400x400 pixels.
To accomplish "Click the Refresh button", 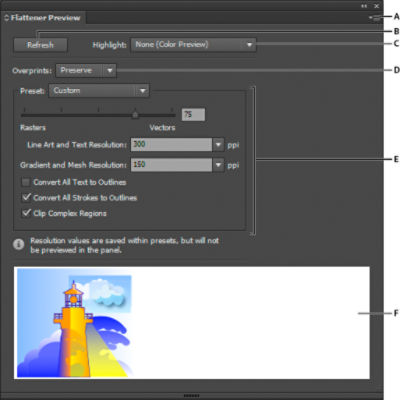I will 40,45.
